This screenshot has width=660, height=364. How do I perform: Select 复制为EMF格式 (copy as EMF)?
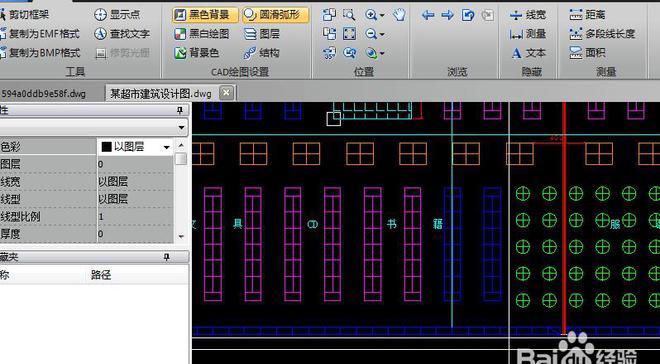click(40, 34)
